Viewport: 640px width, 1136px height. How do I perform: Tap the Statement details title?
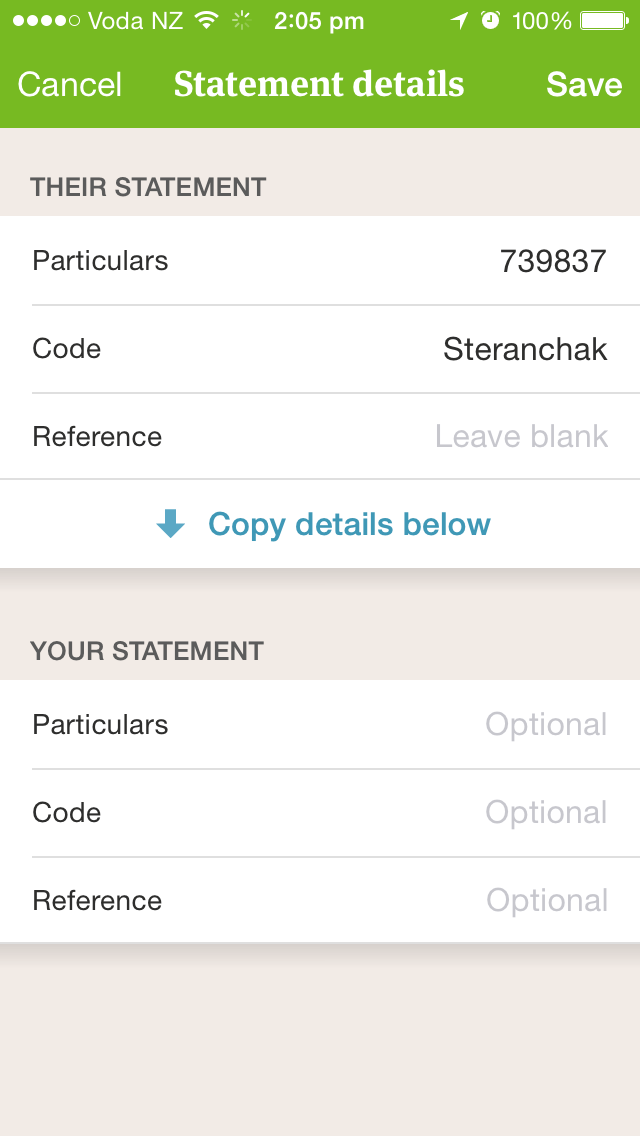[319, 85]
